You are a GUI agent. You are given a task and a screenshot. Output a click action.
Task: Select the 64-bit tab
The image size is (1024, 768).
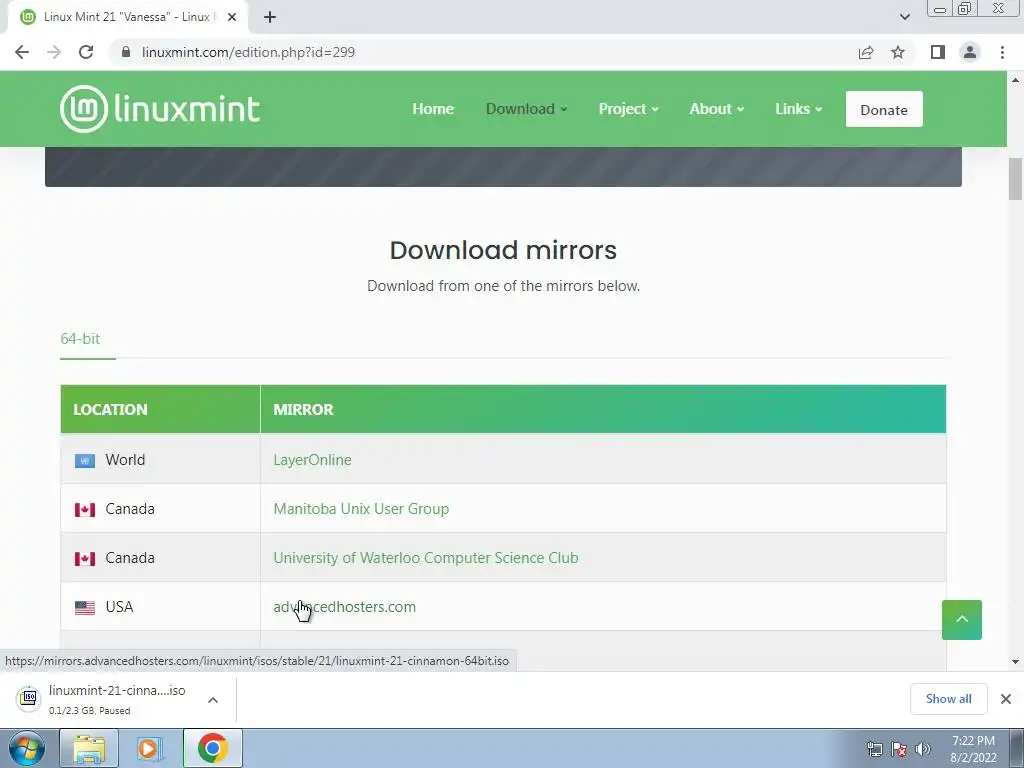(x=80, y=339)
